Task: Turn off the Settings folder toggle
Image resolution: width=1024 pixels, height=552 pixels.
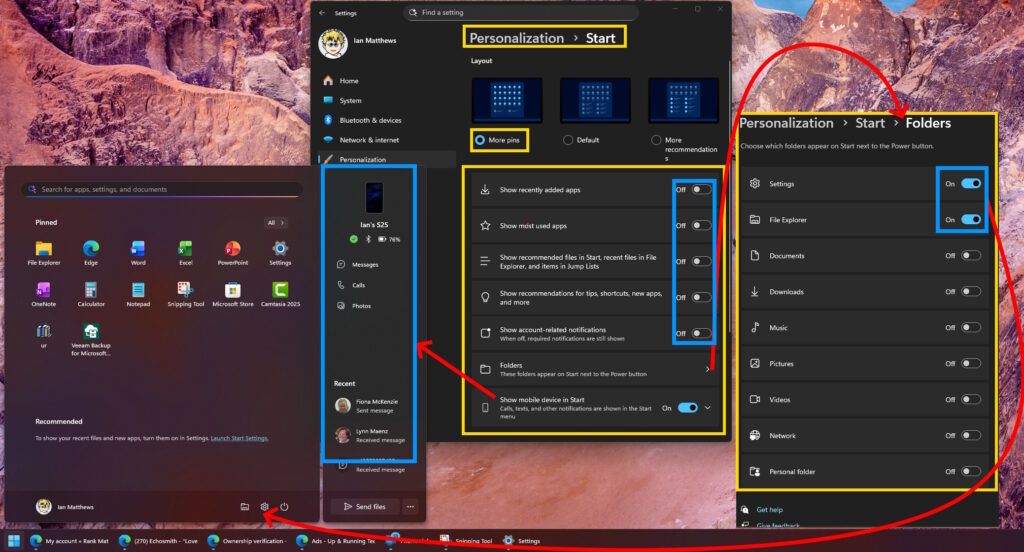Action: click(971, 184)
